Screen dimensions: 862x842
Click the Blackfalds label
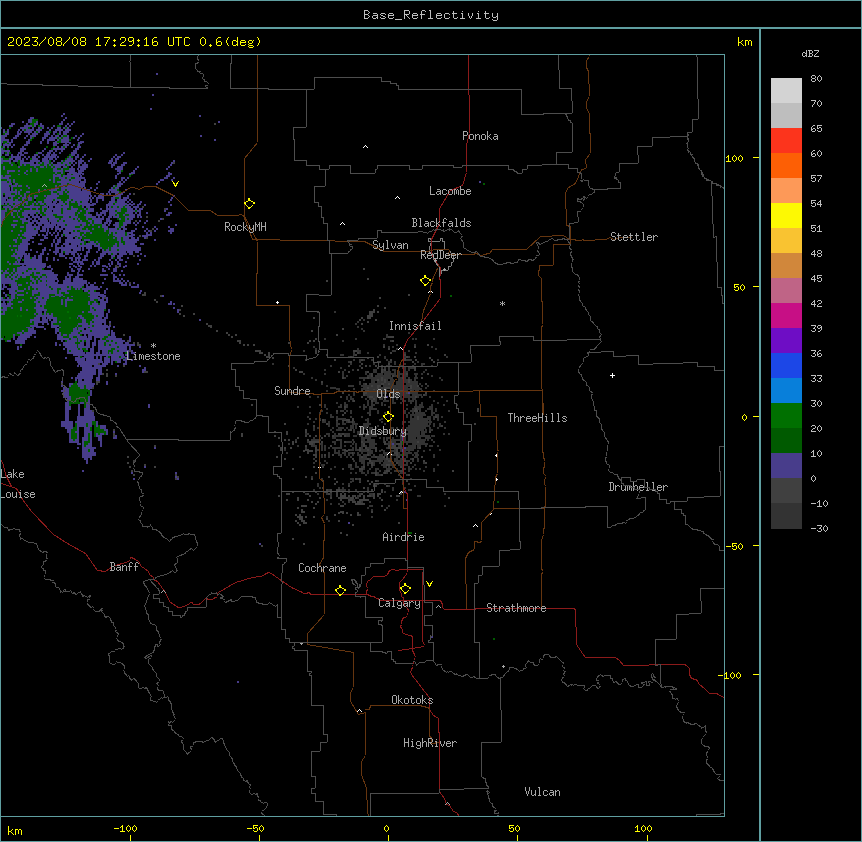[441, 223]
